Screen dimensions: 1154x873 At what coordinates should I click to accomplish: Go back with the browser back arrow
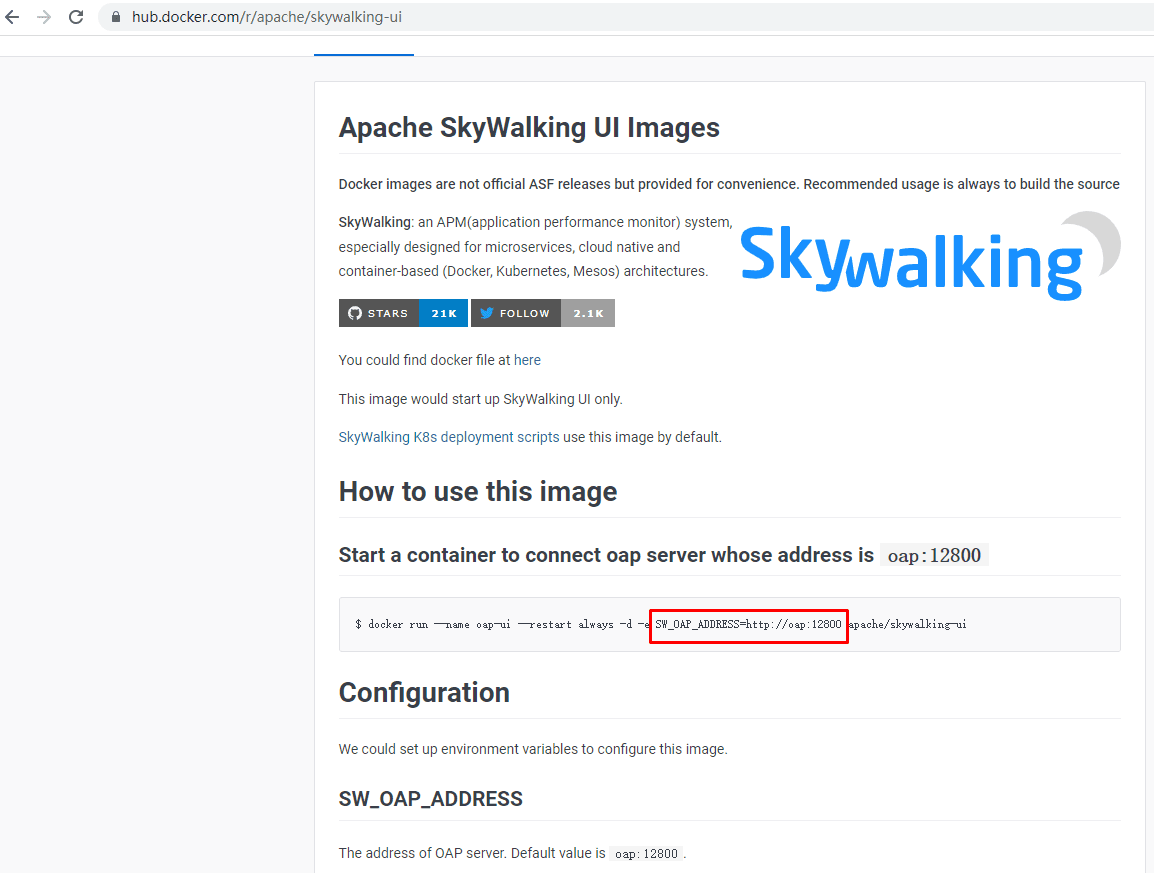pos(12,17)
